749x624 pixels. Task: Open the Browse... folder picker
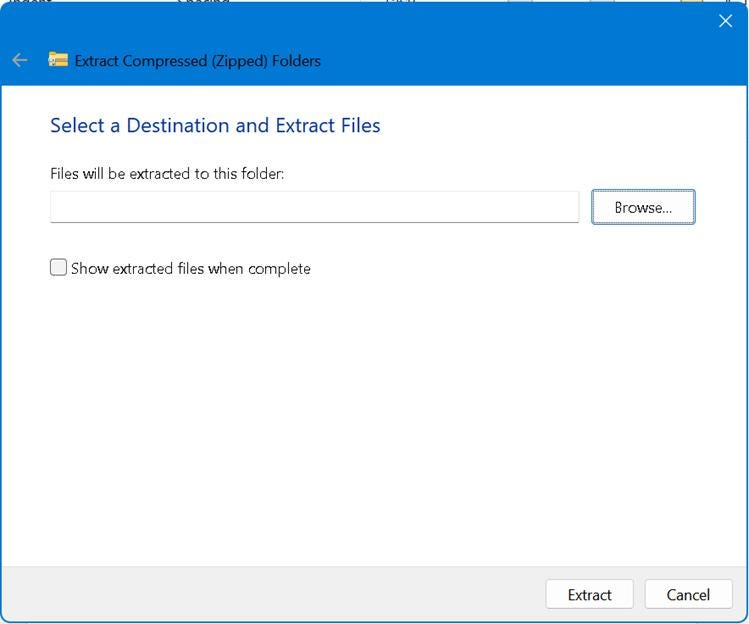[643, 207]
